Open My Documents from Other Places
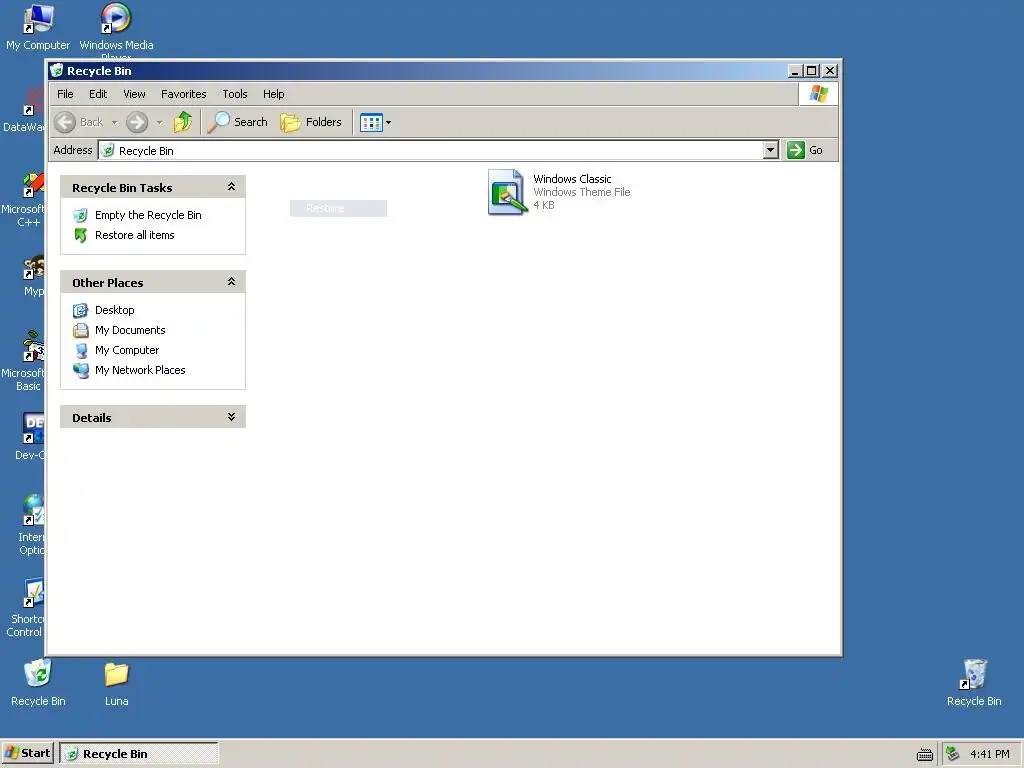 [x=130, y=330]
